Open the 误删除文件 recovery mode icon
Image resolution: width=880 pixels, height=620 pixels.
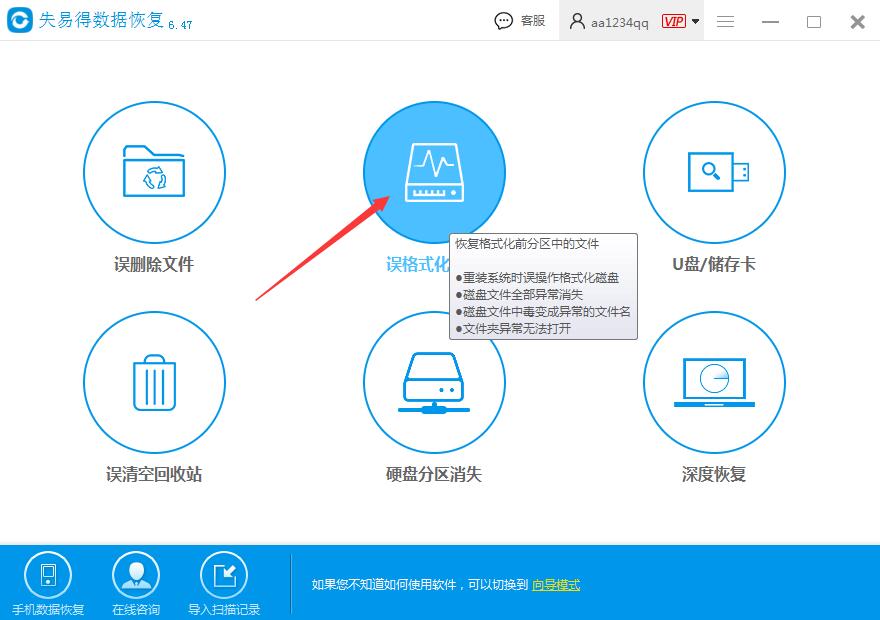(x=154, y=171)
